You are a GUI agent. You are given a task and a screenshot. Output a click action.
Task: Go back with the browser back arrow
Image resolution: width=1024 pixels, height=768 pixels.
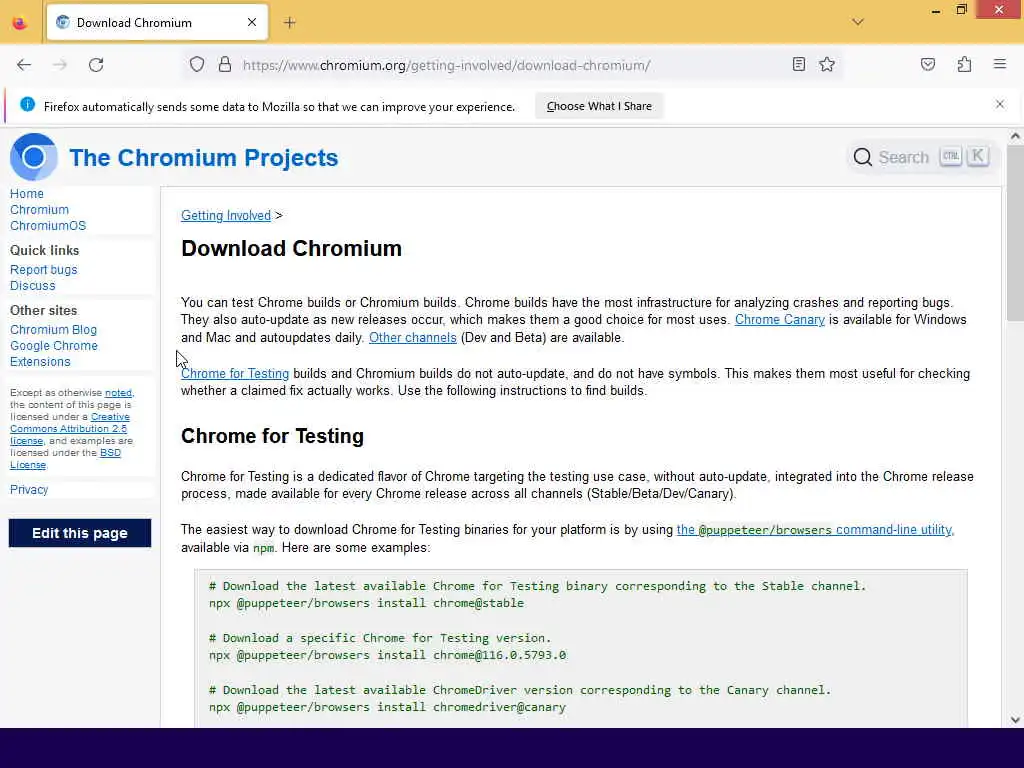point(24,65)
